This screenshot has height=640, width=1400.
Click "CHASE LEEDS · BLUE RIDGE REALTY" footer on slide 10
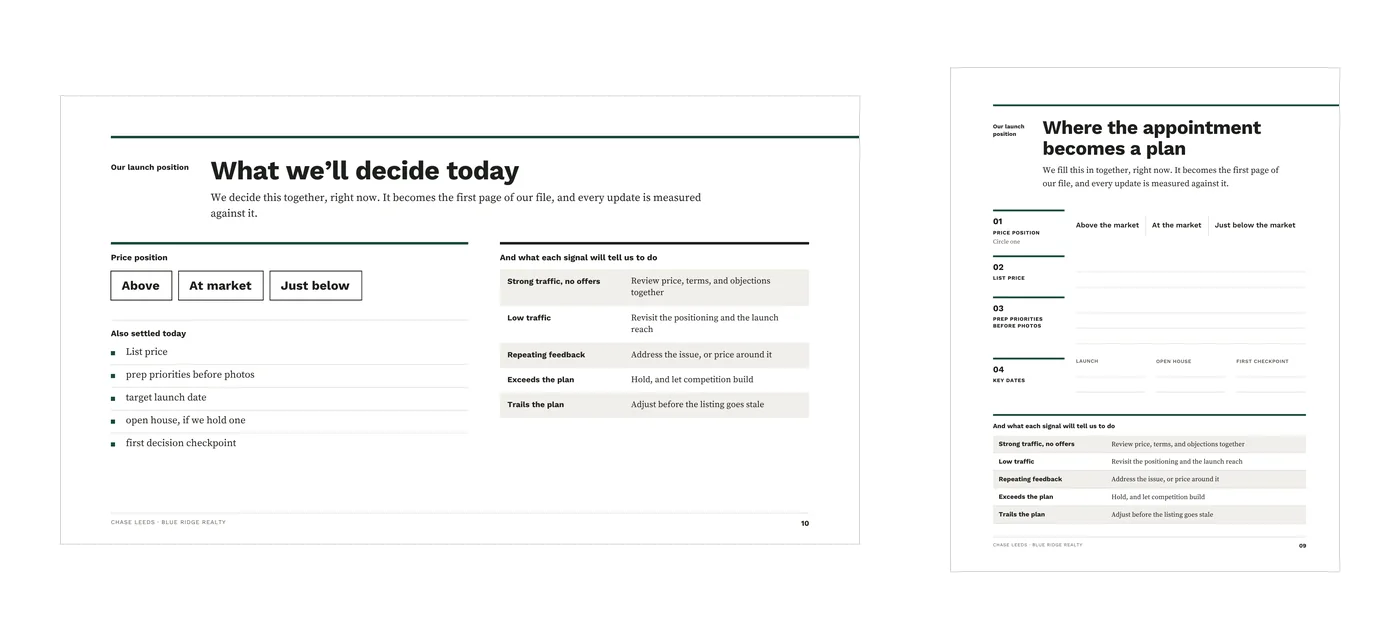point(168,522)
